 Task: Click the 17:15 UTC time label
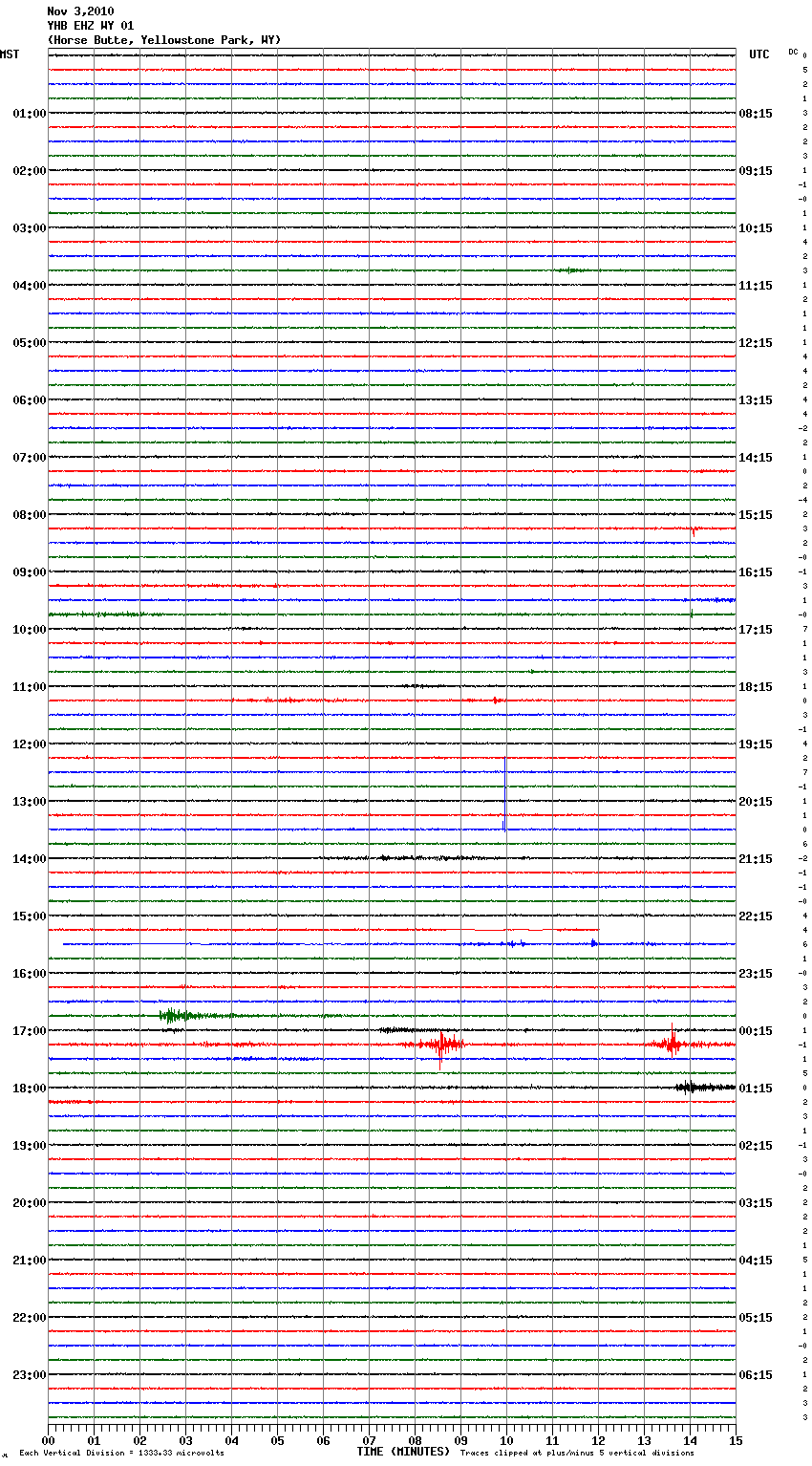click(756, 630)
